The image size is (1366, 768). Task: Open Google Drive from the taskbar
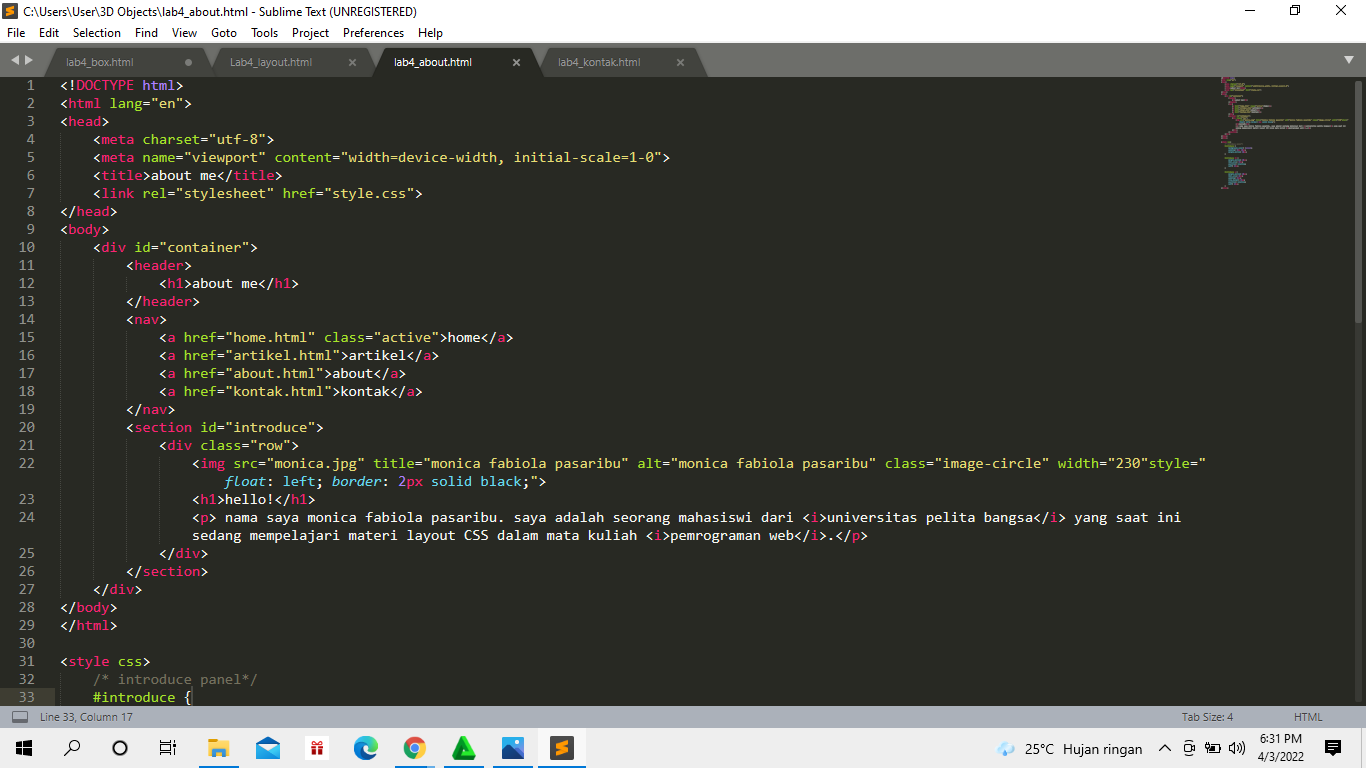click(463, 748)
